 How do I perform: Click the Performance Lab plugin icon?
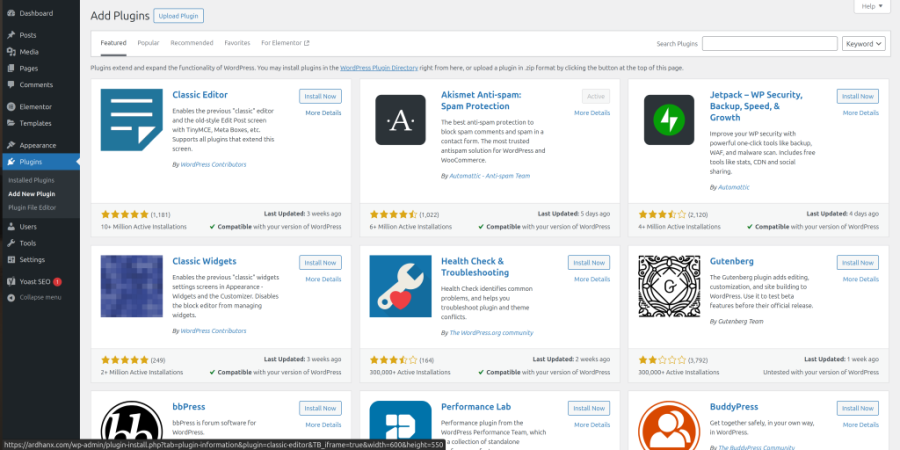pos(400,425)
